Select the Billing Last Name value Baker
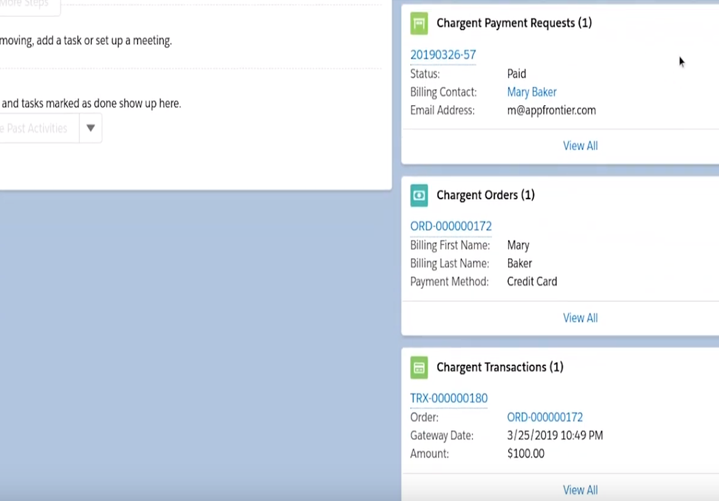The height and width of the screenshot is (501, 719). click(519, 264)
